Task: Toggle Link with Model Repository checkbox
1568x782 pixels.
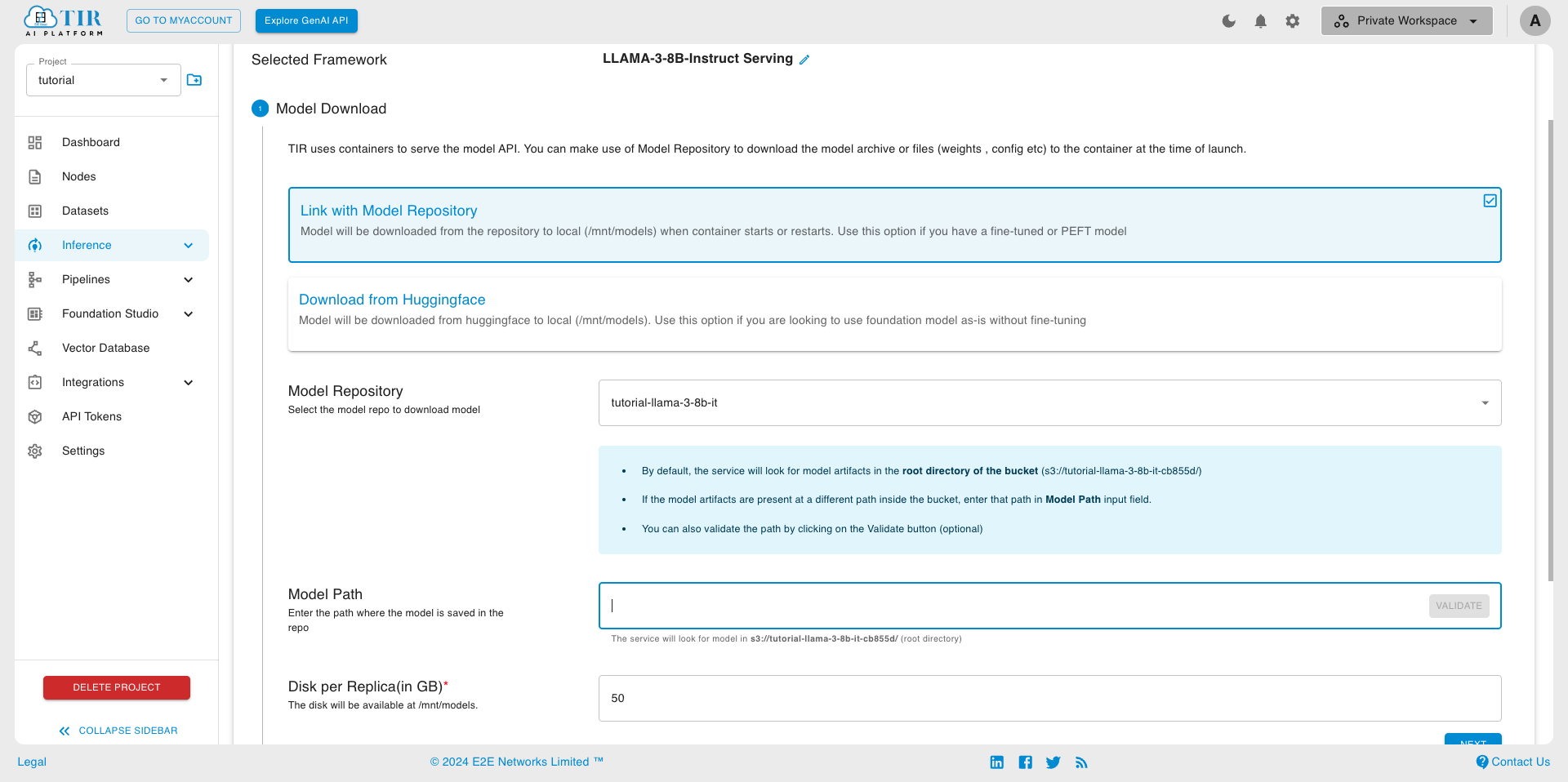Action: [1490, 201]
